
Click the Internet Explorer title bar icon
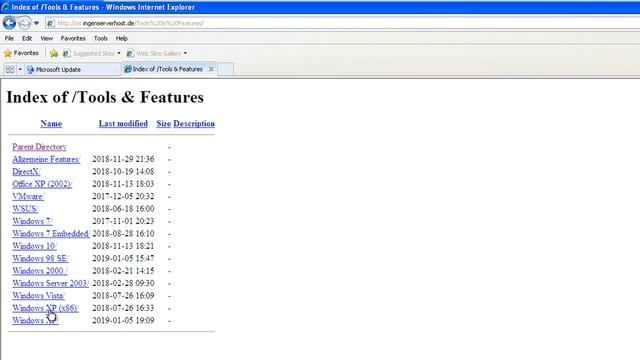[5, 7]
